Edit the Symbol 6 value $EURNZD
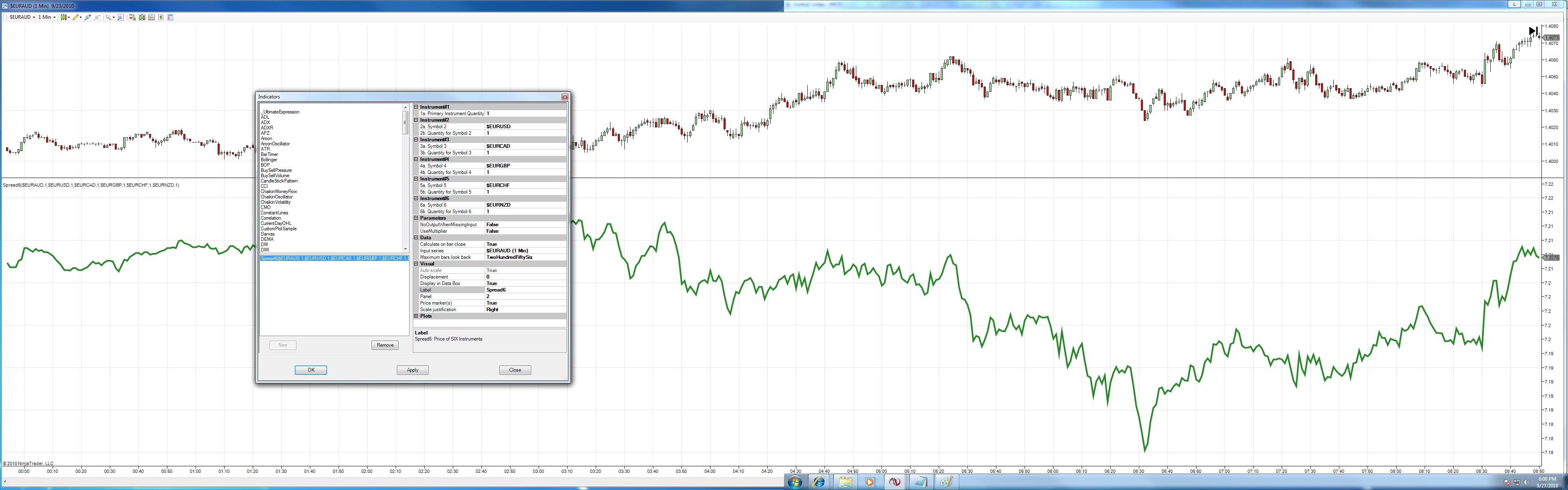The image size is (1568, 490). (x=526, y=205)
